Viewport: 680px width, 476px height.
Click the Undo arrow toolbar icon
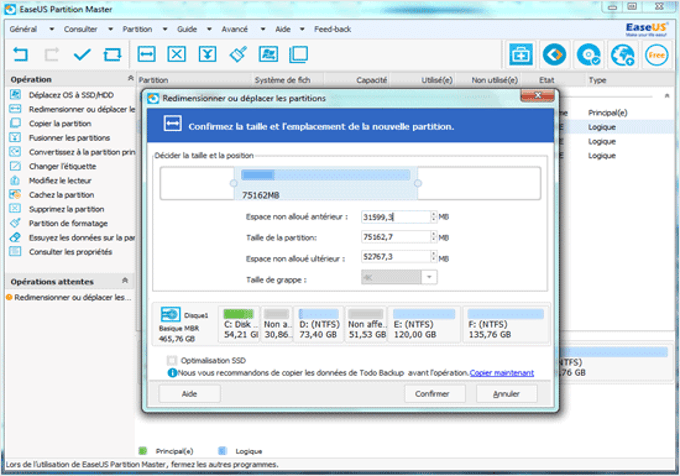coord(20,55)
